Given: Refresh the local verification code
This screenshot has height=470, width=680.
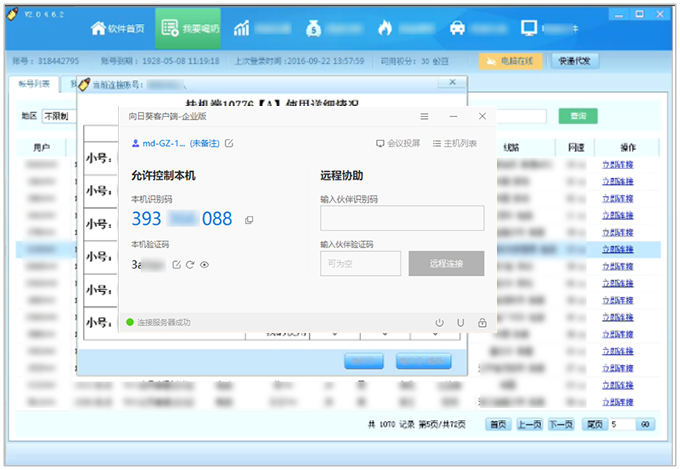Looking at the screenshot, I should [x=190, y=265].
